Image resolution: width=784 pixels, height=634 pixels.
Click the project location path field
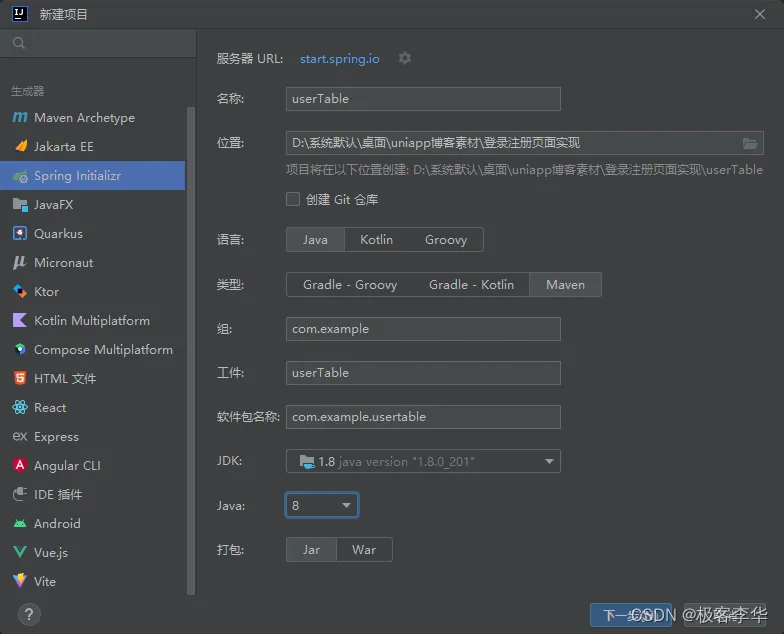(x=524, y=143)
